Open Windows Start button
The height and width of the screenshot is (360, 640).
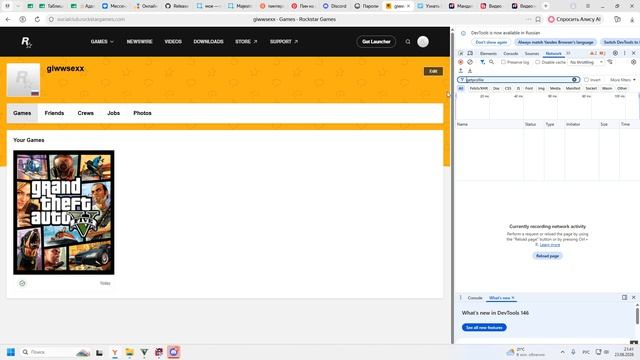pyautogui.click(x=11, y=352)
